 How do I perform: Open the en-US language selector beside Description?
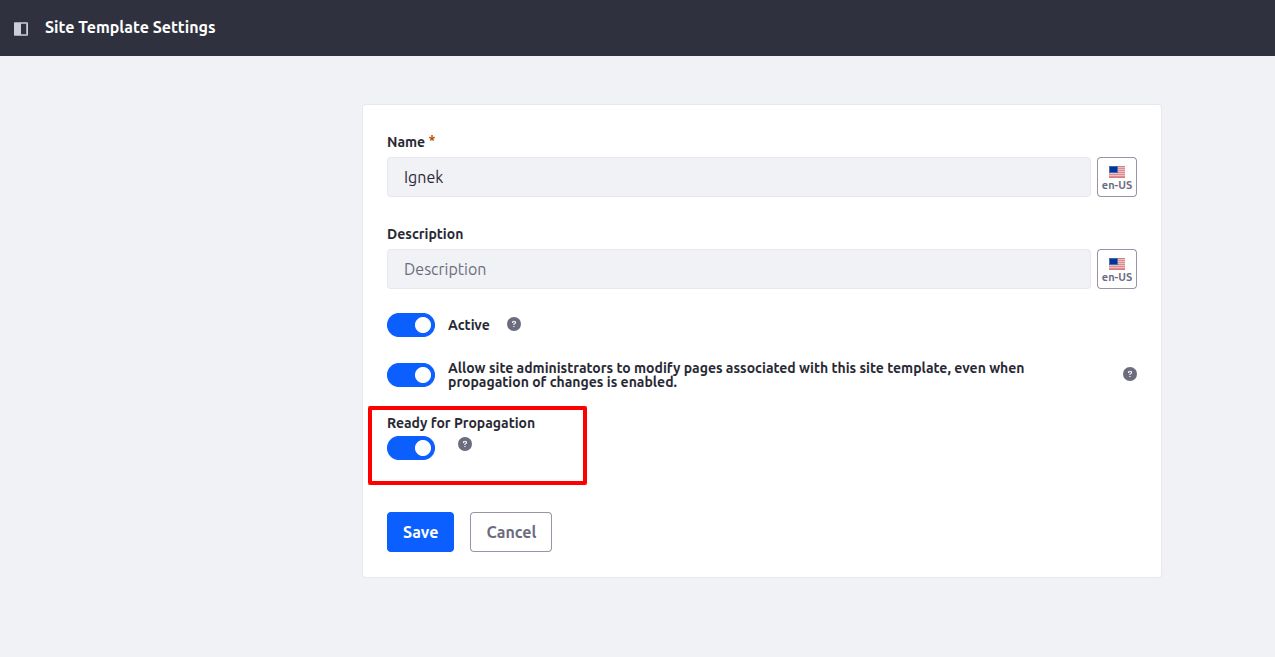pos(1116,269)
